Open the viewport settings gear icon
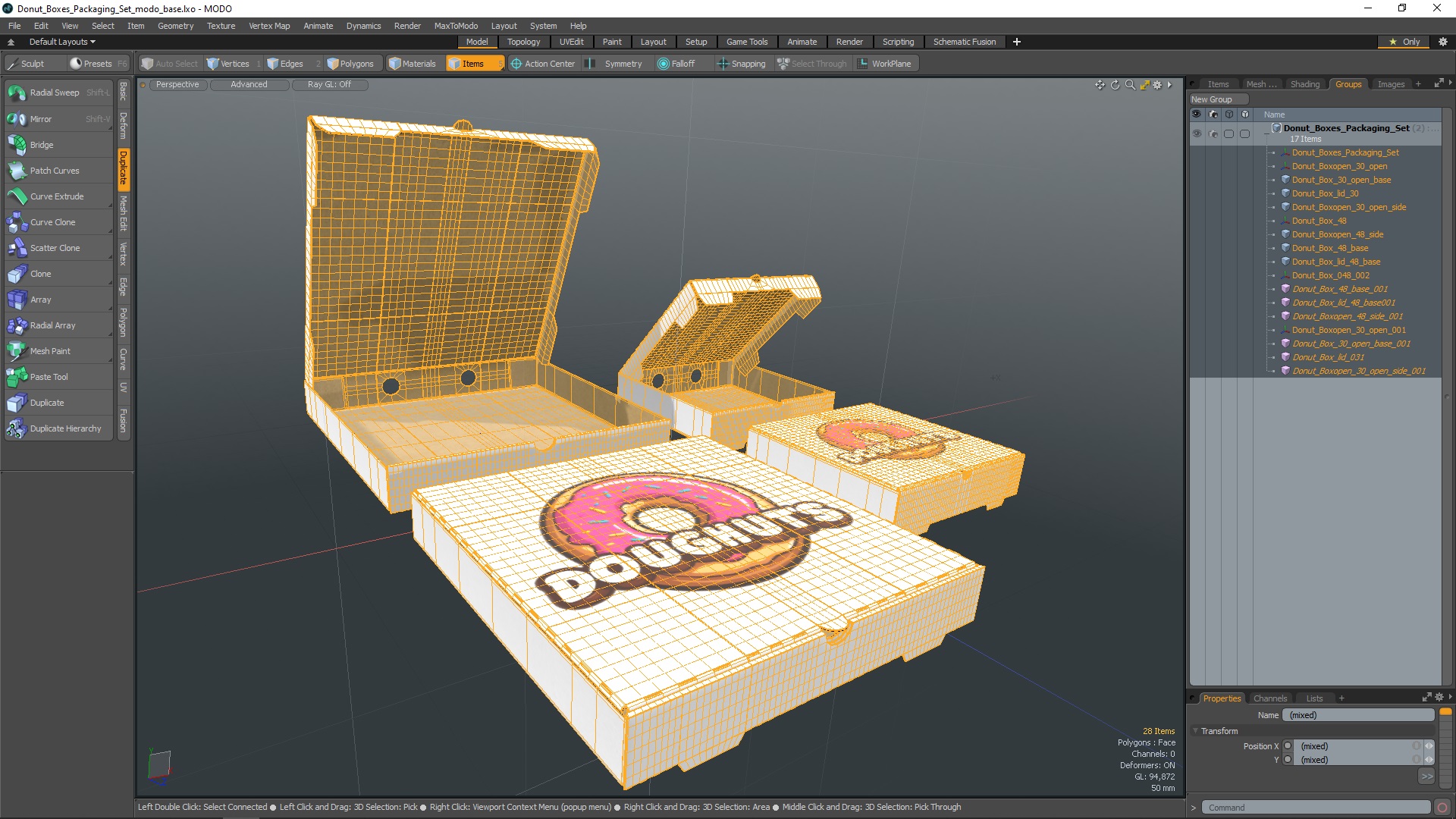 pos(1157,85)
